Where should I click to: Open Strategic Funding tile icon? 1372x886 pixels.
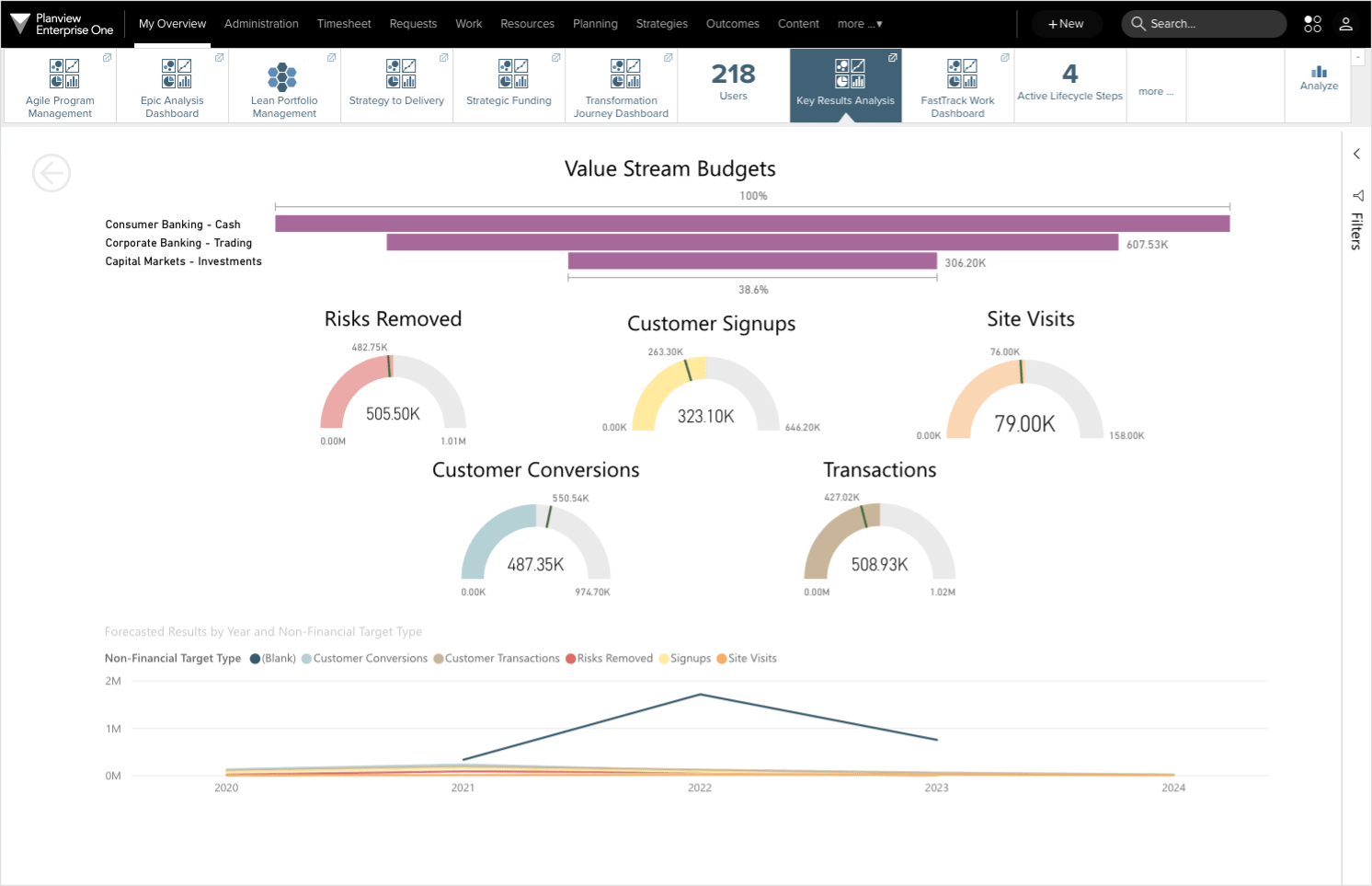pyautogui.click(x=513, y=73)
